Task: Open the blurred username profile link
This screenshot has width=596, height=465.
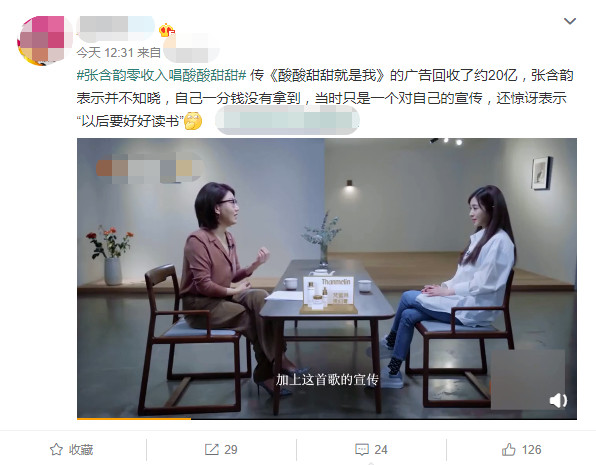Action: 116,28
